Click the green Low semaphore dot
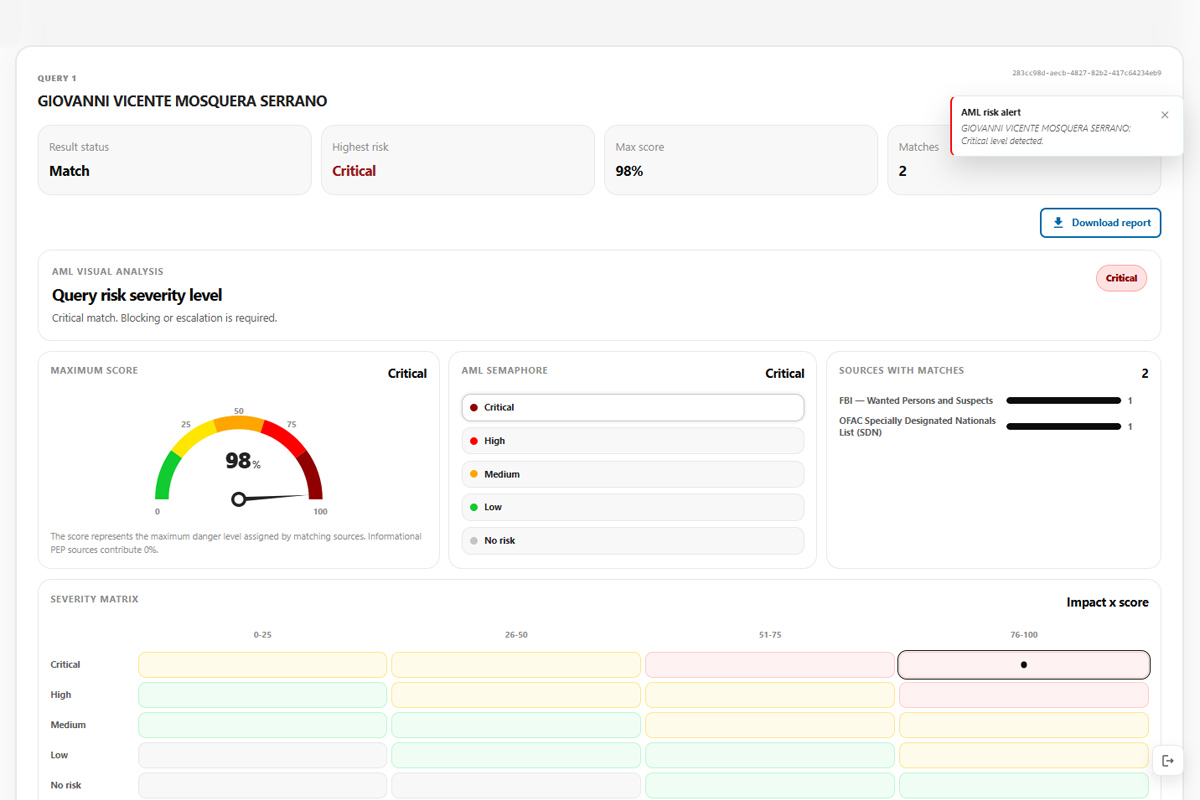1200x800 pixels. coord(474,507)
